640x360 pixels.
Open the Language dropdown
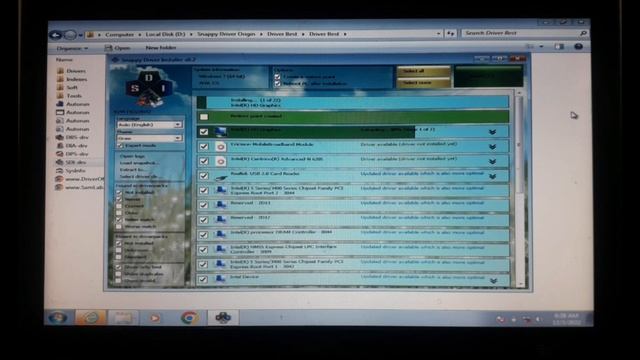(x=149, y=124)
